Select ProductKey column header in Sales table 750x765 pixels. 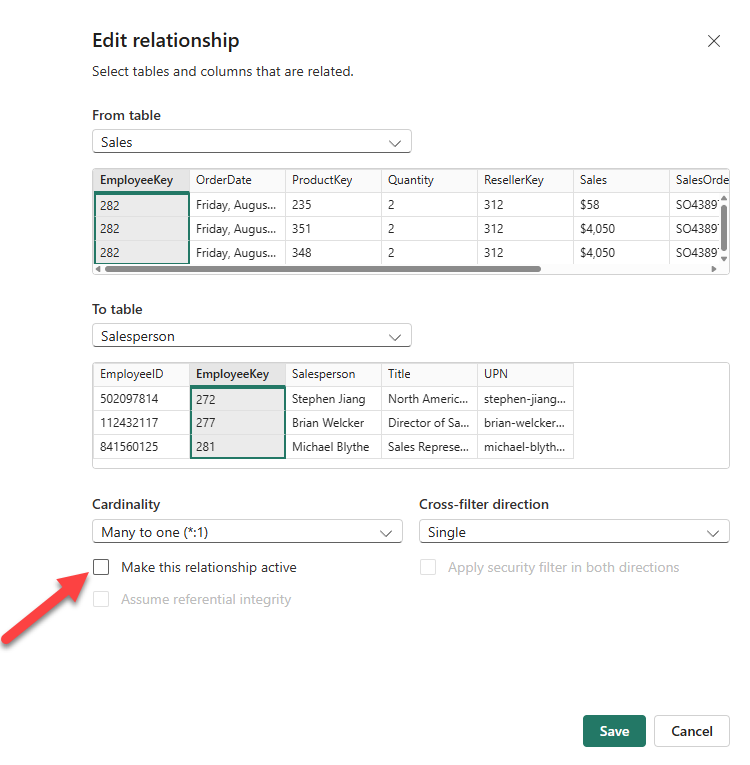coord(332,180)
